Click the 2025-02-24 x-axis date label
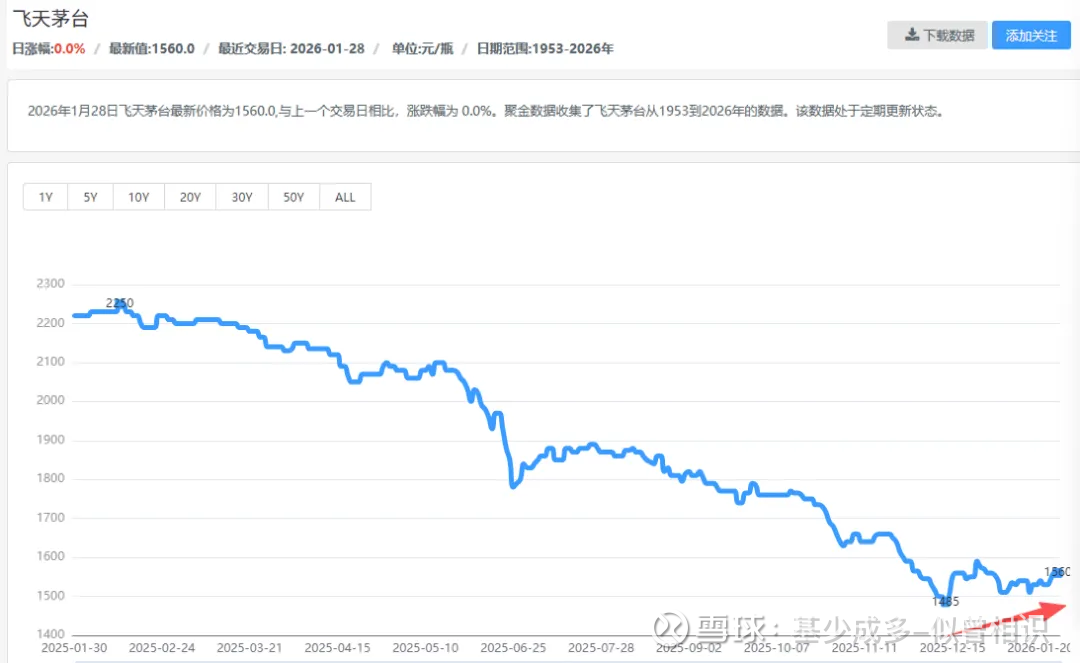 coord(162,648)
